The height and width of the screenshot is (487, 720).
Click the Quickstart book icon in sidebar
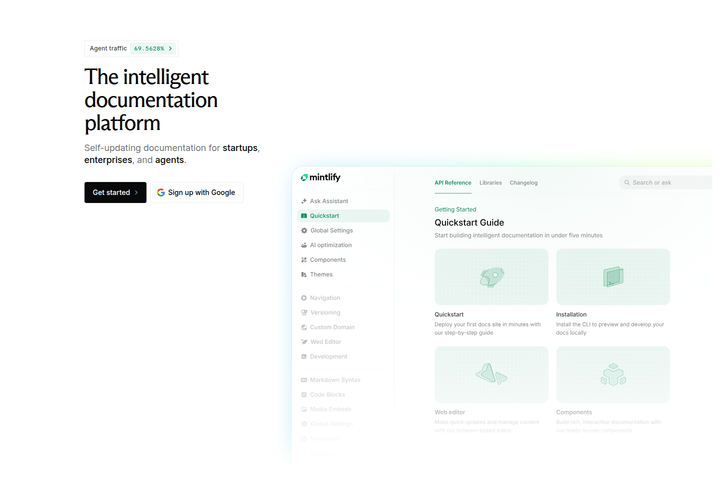[x=304, y=216]
